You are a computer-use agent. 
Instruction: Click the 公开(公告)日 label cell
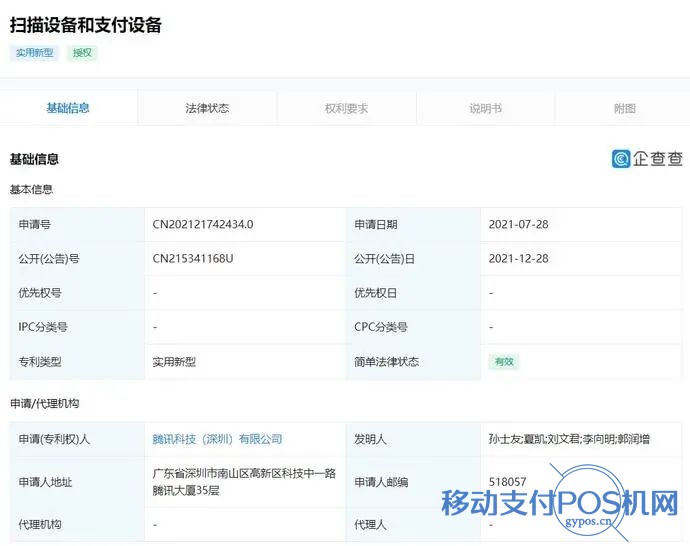pos(414,259)
